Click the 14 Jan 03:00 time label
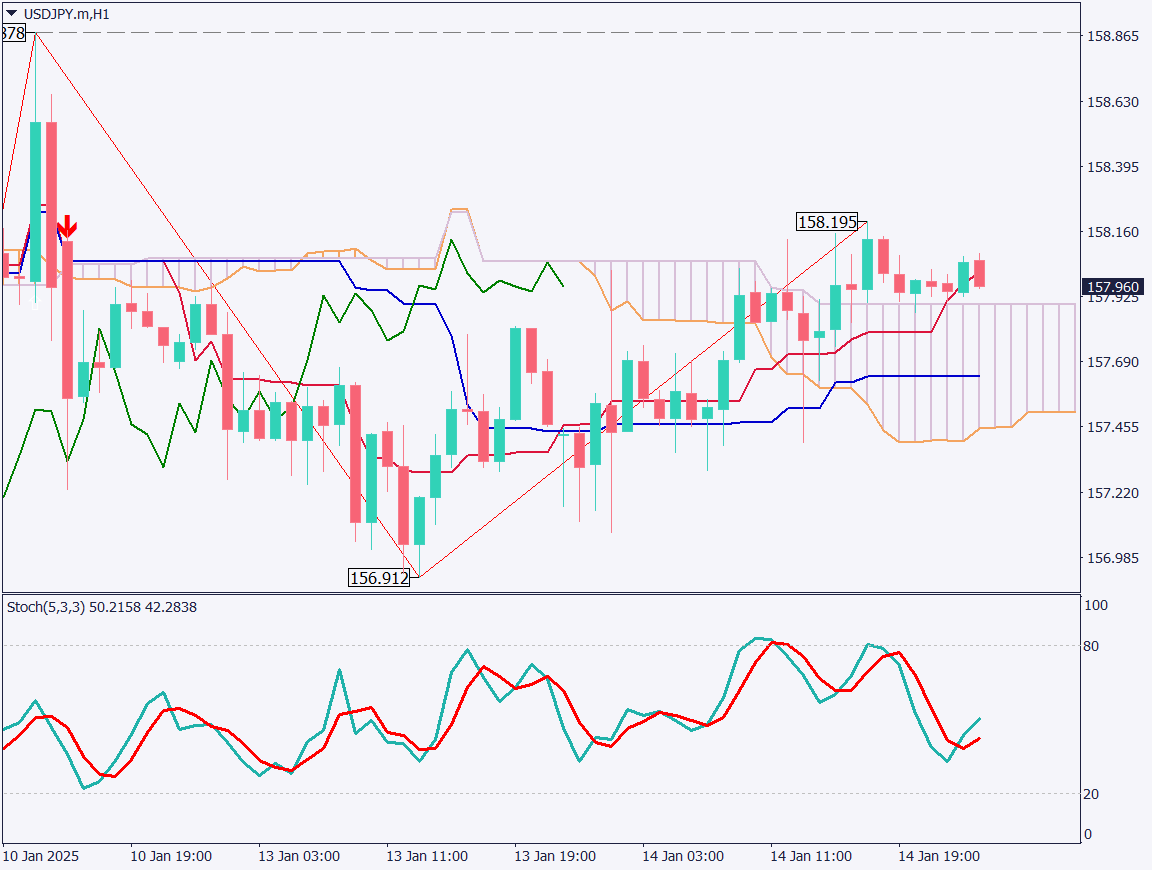This screenshot has height=870, width=1152. 683,857
